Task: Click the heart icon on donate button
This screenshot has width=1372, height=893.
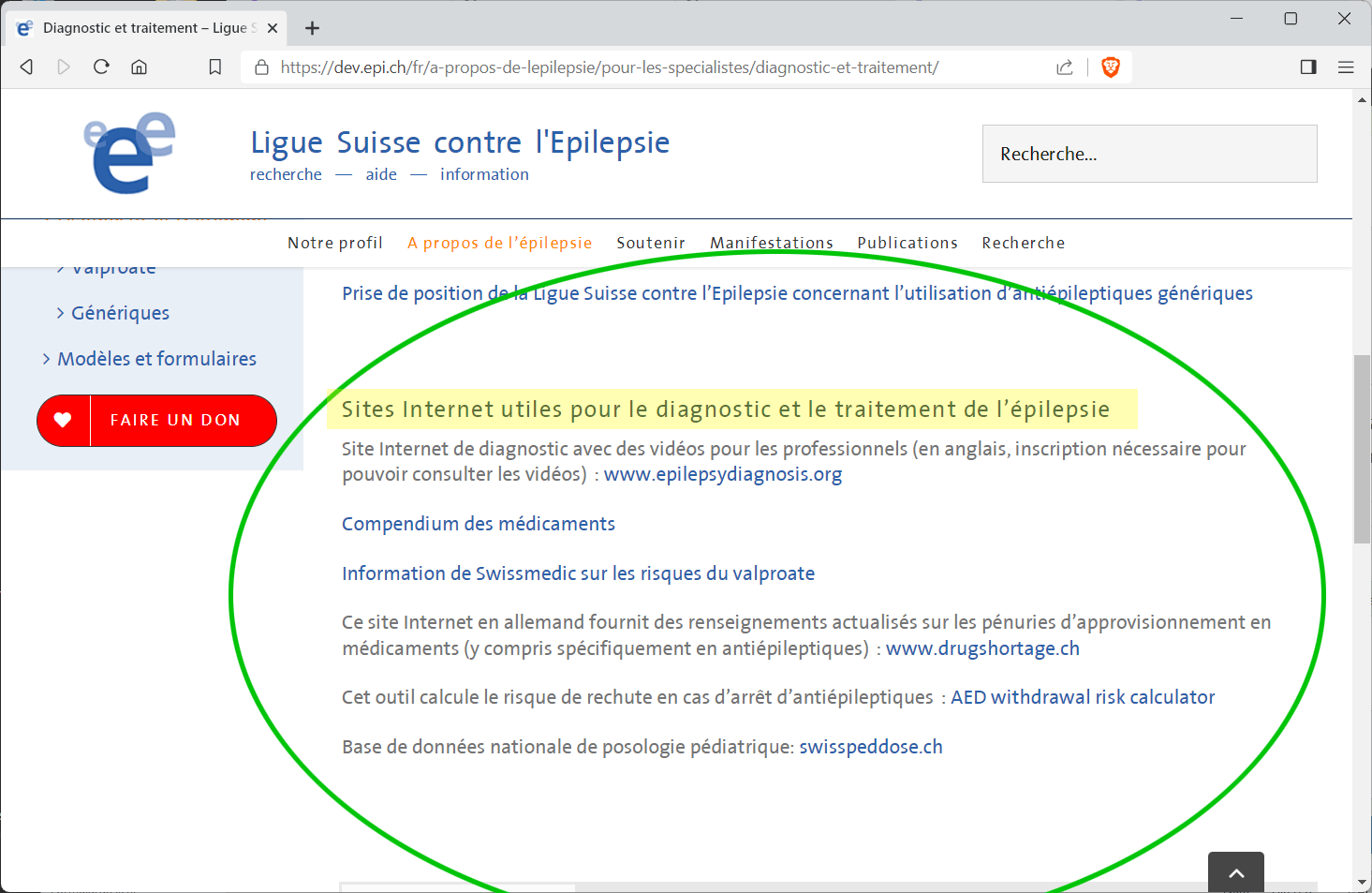Action: click(63, 420)
